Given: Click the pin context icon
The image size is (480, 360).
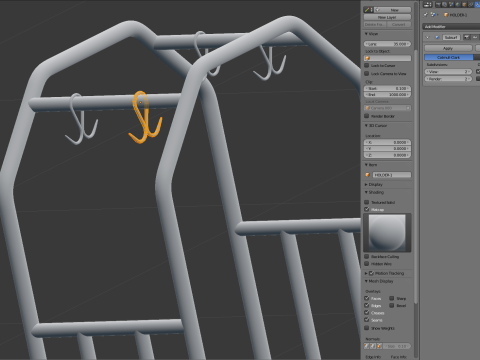Looking at the screenshot, I should coord(426,15).
